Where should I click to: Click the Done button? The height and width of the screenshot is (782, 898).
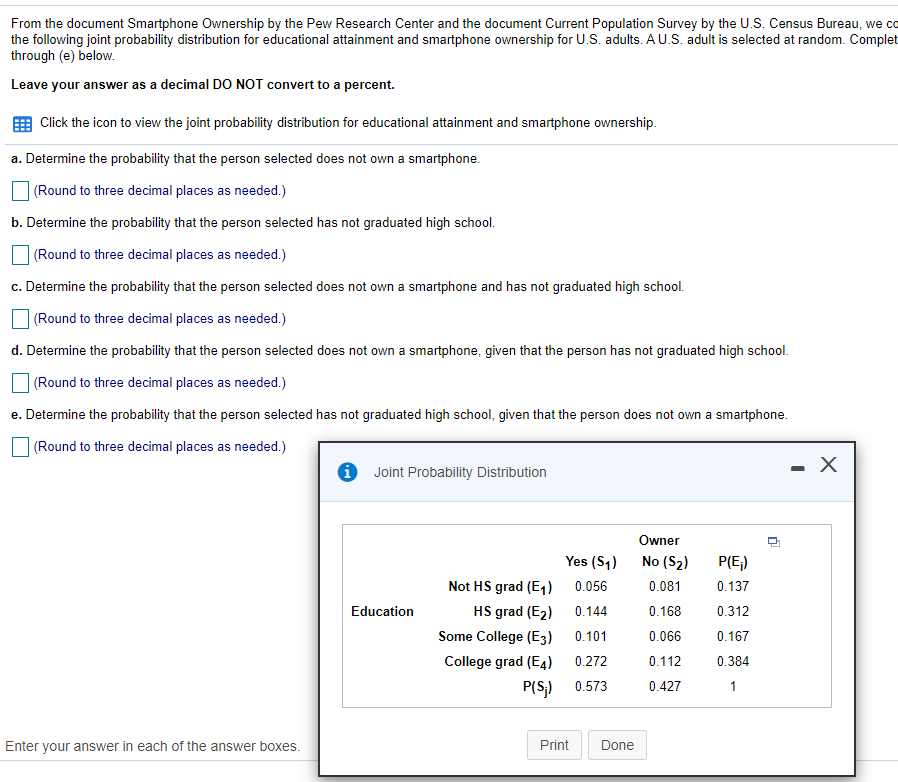pyautogui.click(x=617, y=745)
